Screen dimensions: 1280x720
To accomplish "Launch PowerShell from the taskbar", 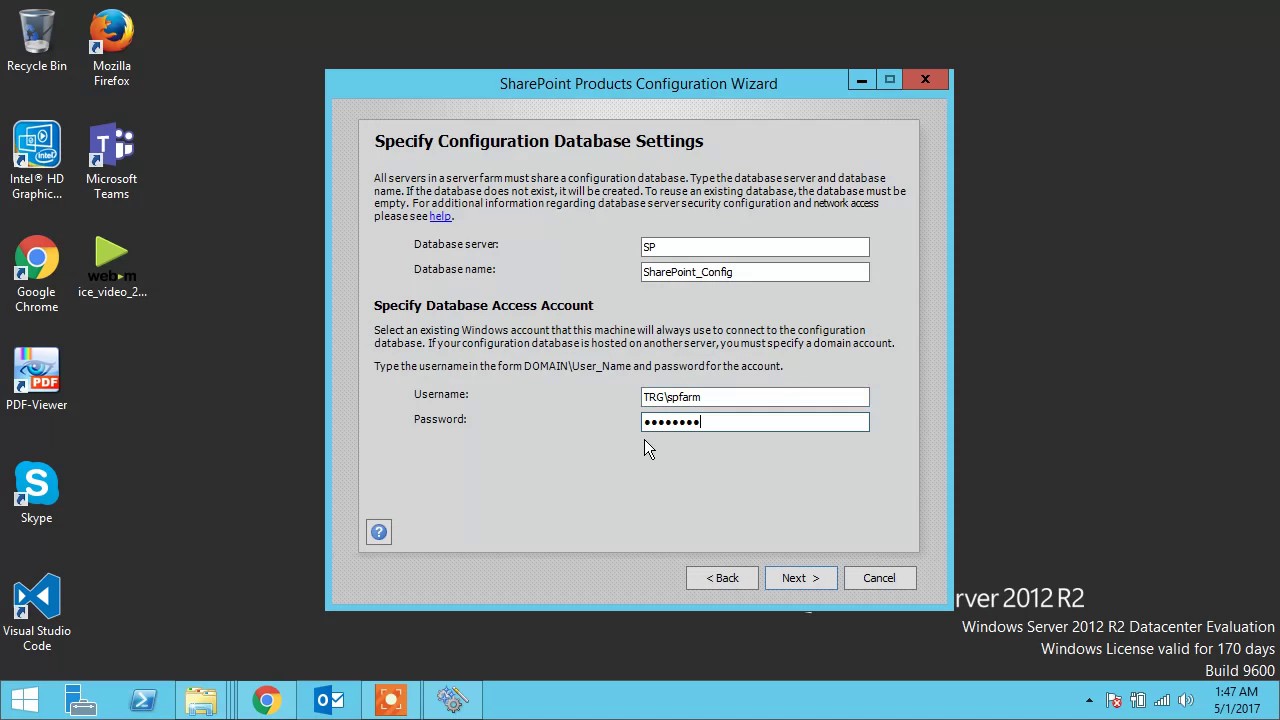I will pos(143,700).
